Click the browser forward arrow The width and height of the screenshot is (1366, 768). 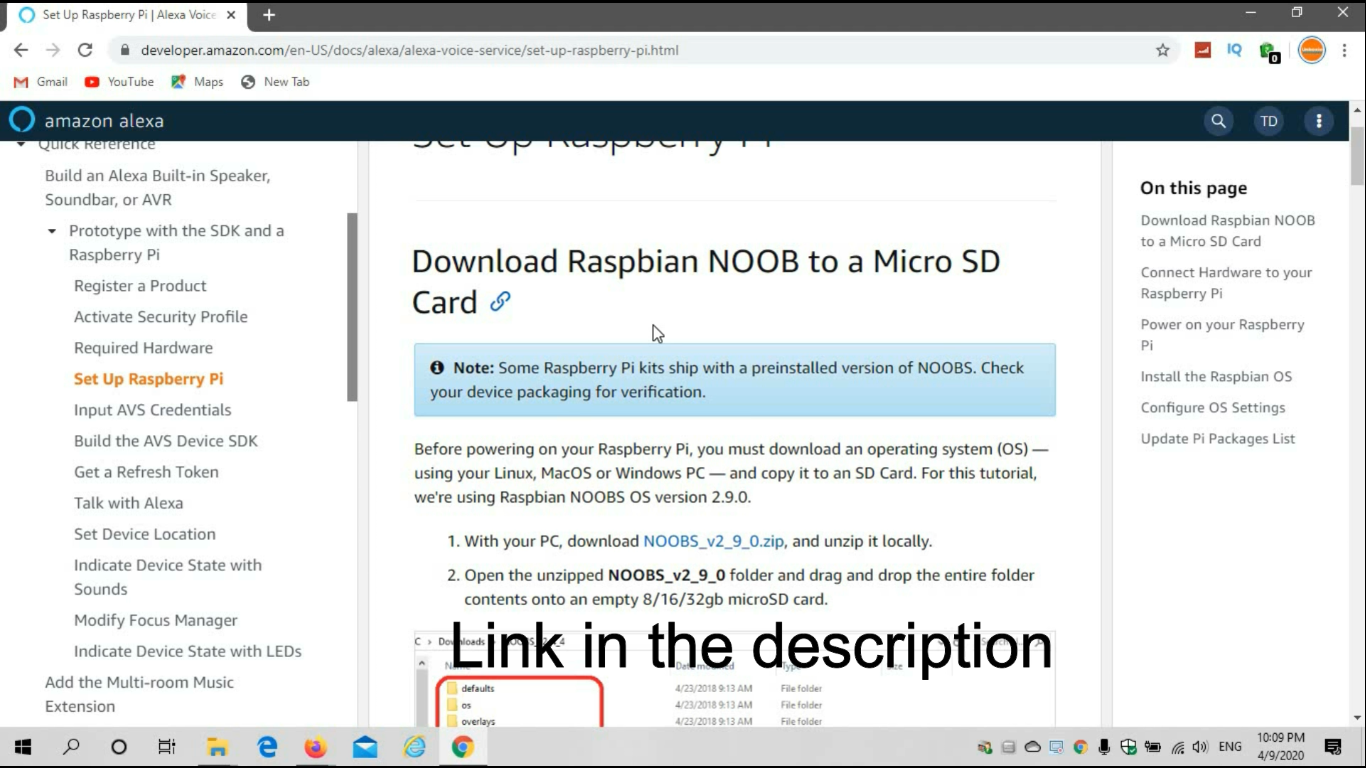[x=53, y=50]
